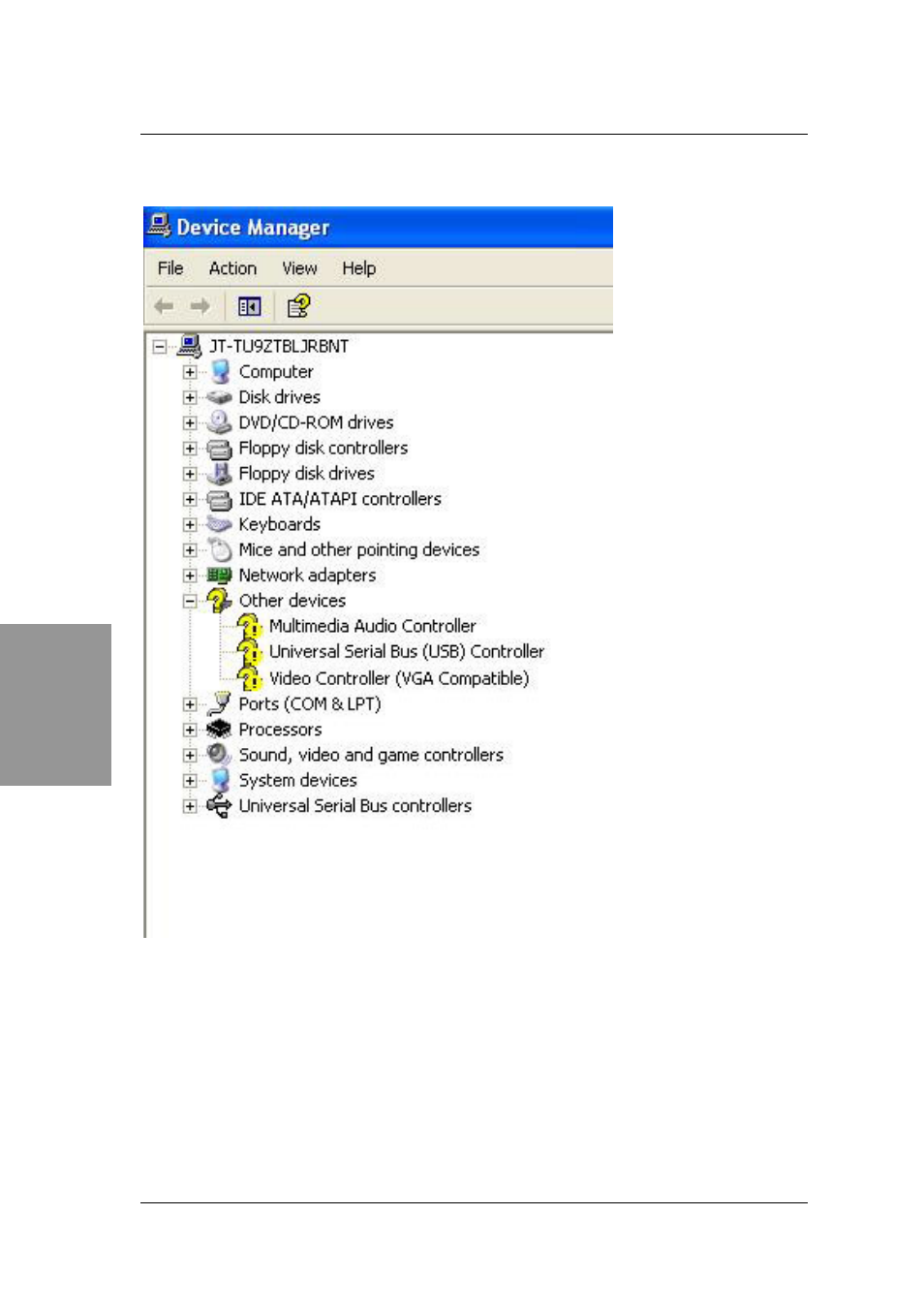The image size is (924, 1308).
Task: Expand Universal Serial Bus controllers node
Action: 190,806
